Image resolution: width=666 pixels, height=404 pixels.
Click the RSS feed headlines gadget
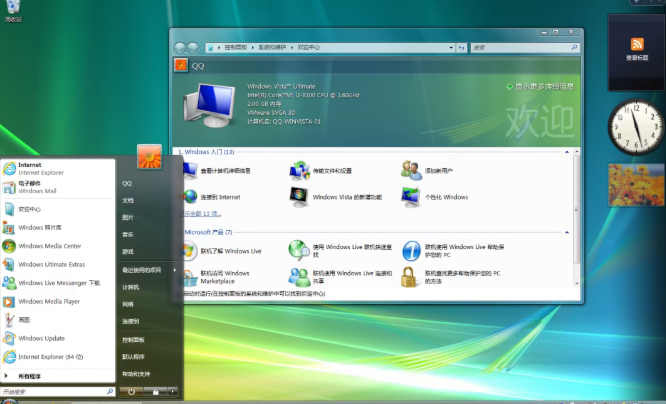[x=636, y=49]
